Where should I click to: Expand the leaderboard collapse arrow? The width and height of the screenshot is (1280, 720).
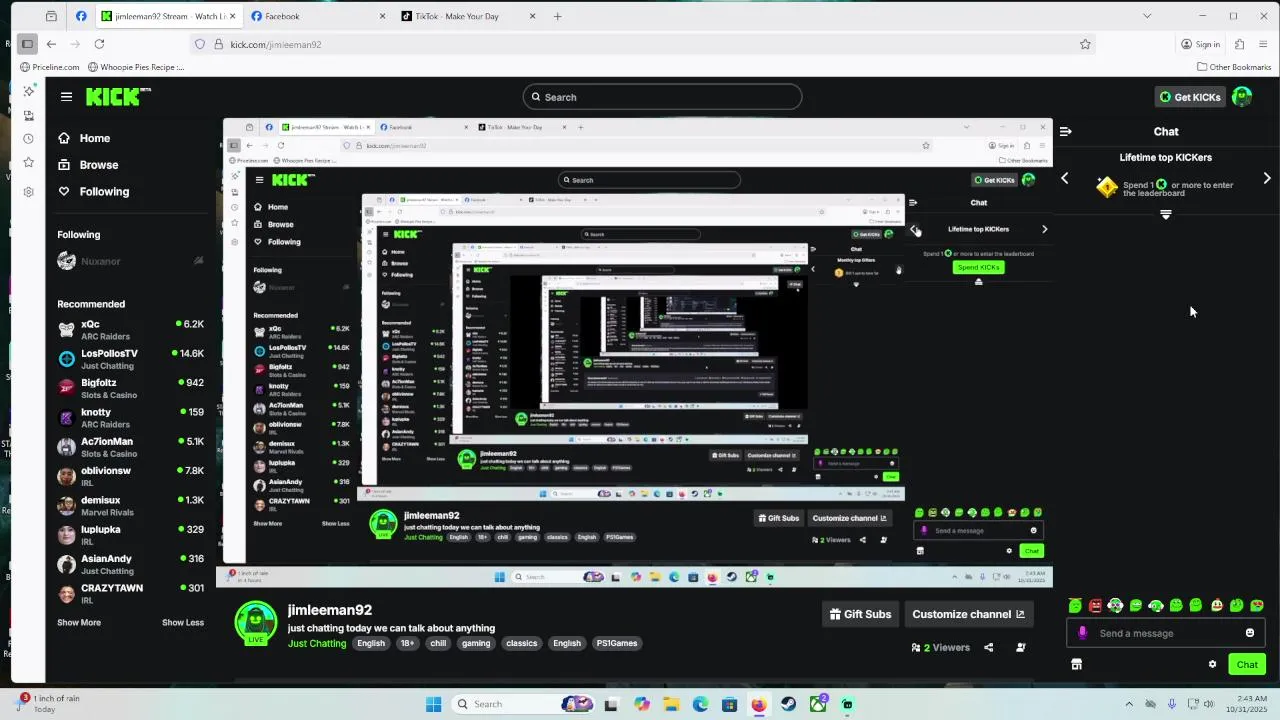pos(1166,214)
